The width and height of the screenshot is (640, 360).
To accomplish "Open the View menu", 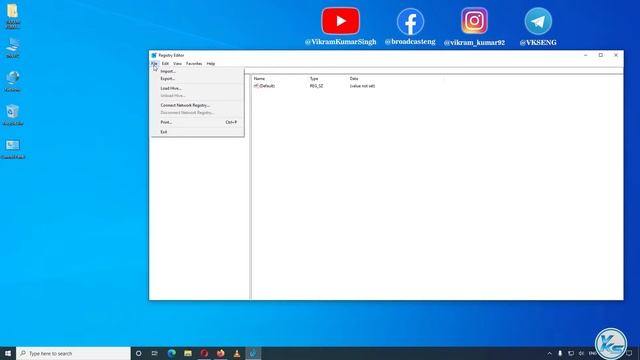I will pyautogui.click(x=177, y=64).
